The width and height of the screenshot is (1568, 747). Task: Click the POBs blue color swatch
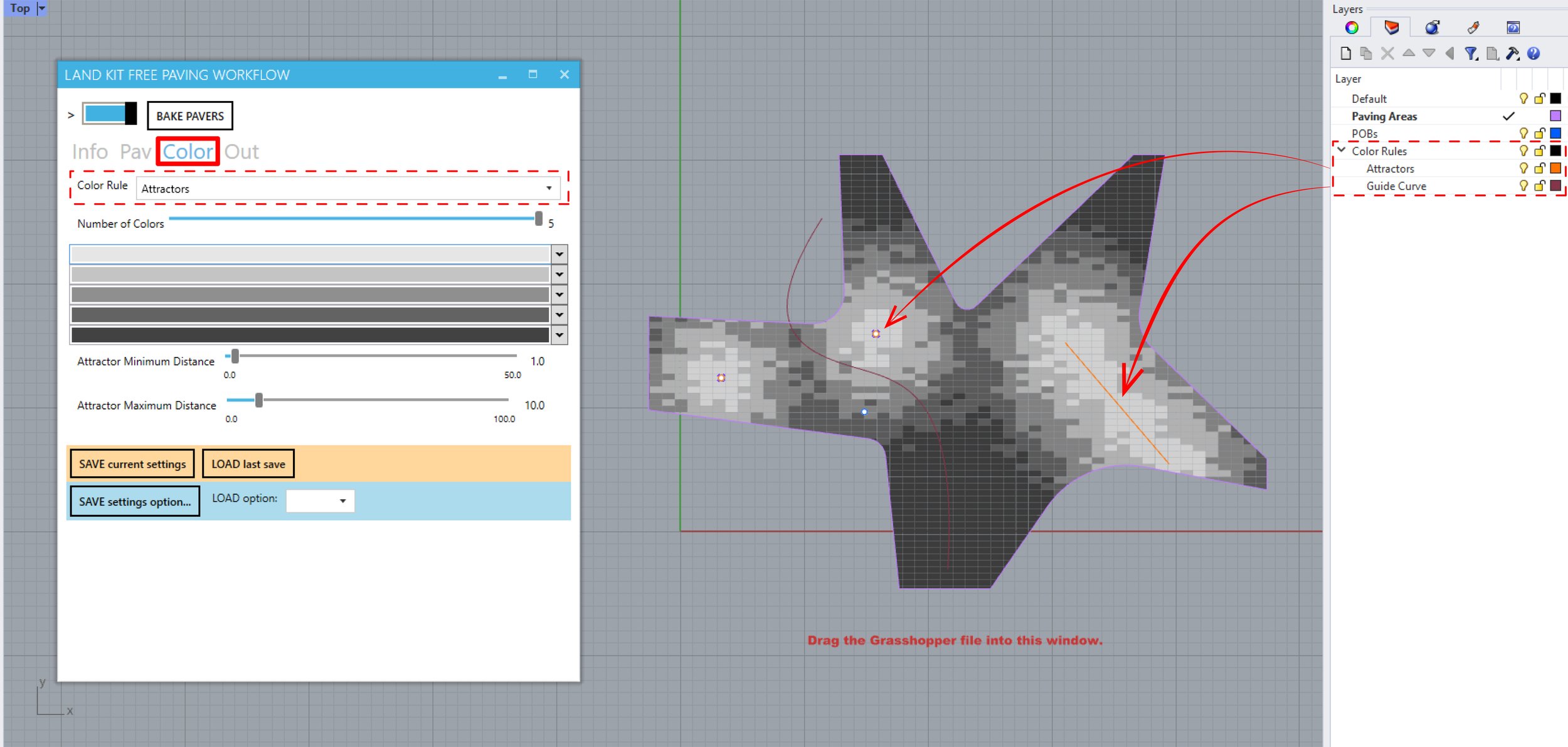point(1555,134)
